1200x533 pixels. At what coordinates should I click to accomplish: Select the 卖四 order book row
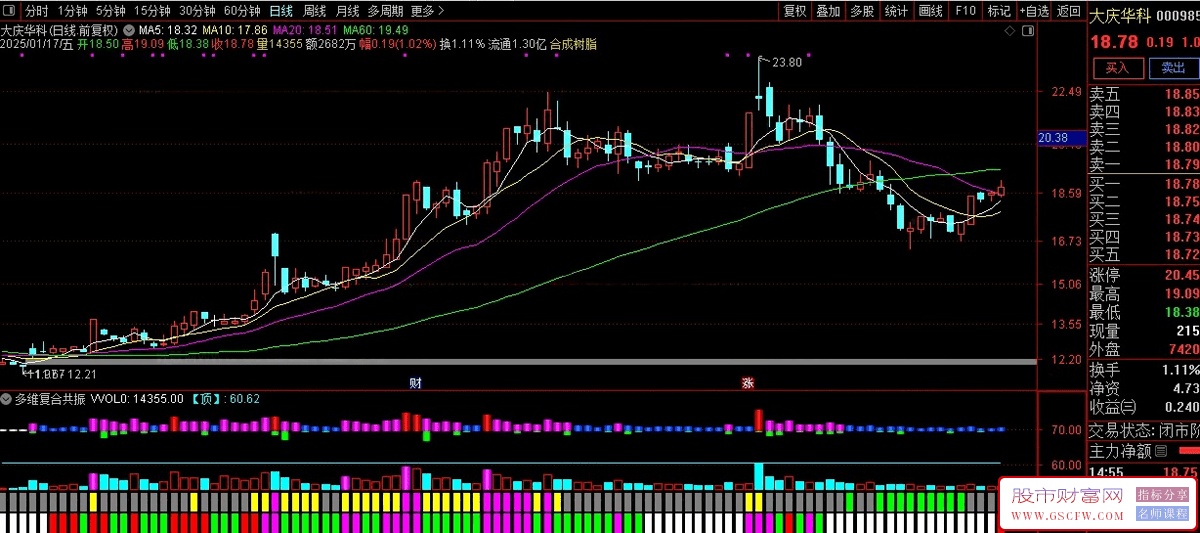[1144, 112]
